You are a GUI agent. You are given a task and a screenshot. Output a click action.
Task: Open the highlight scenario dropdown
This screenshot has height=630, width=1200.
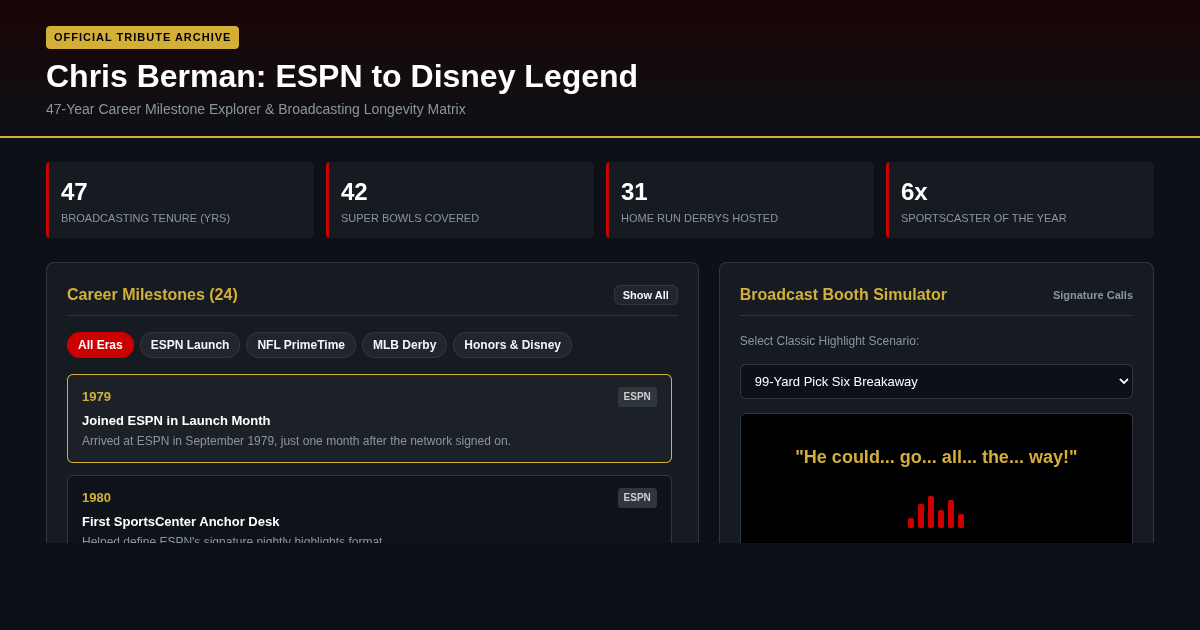click(936, 381)
